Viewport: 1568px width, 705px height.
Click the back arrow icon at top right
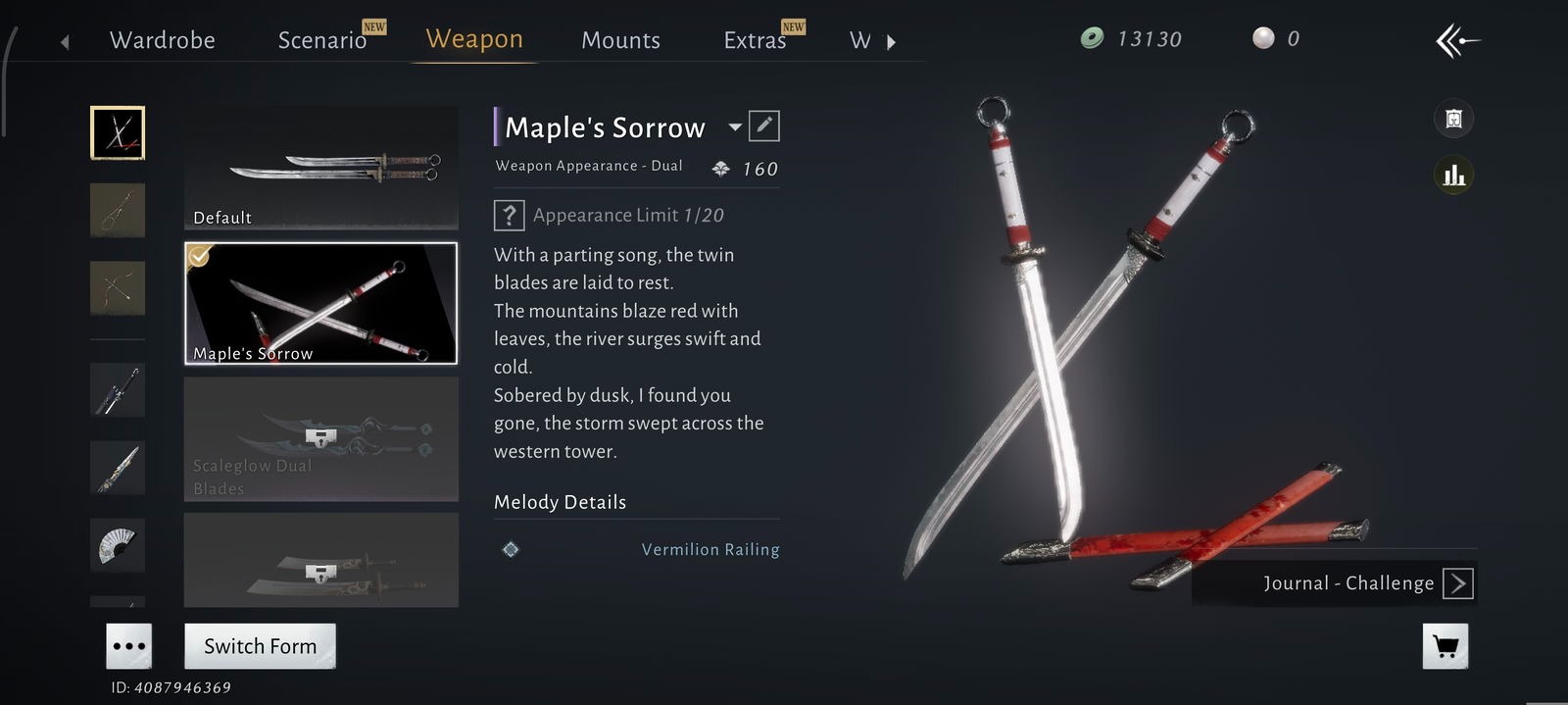[x=1458, y=40]
